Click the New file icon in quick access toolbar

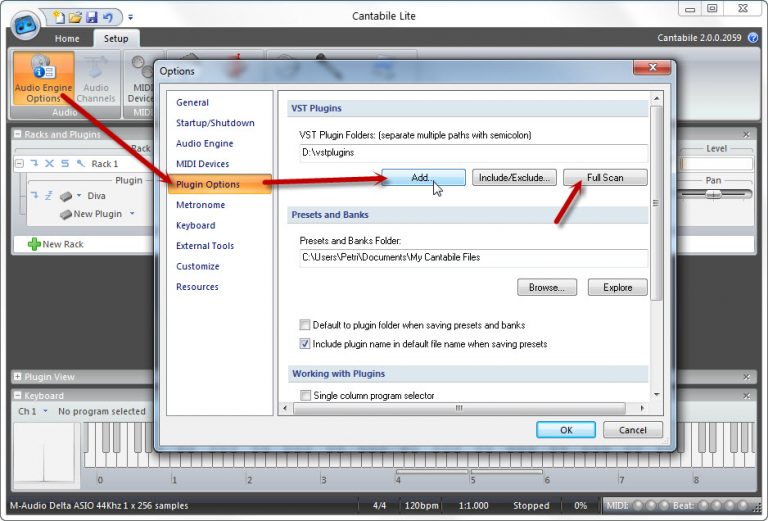tap(59, 18)
